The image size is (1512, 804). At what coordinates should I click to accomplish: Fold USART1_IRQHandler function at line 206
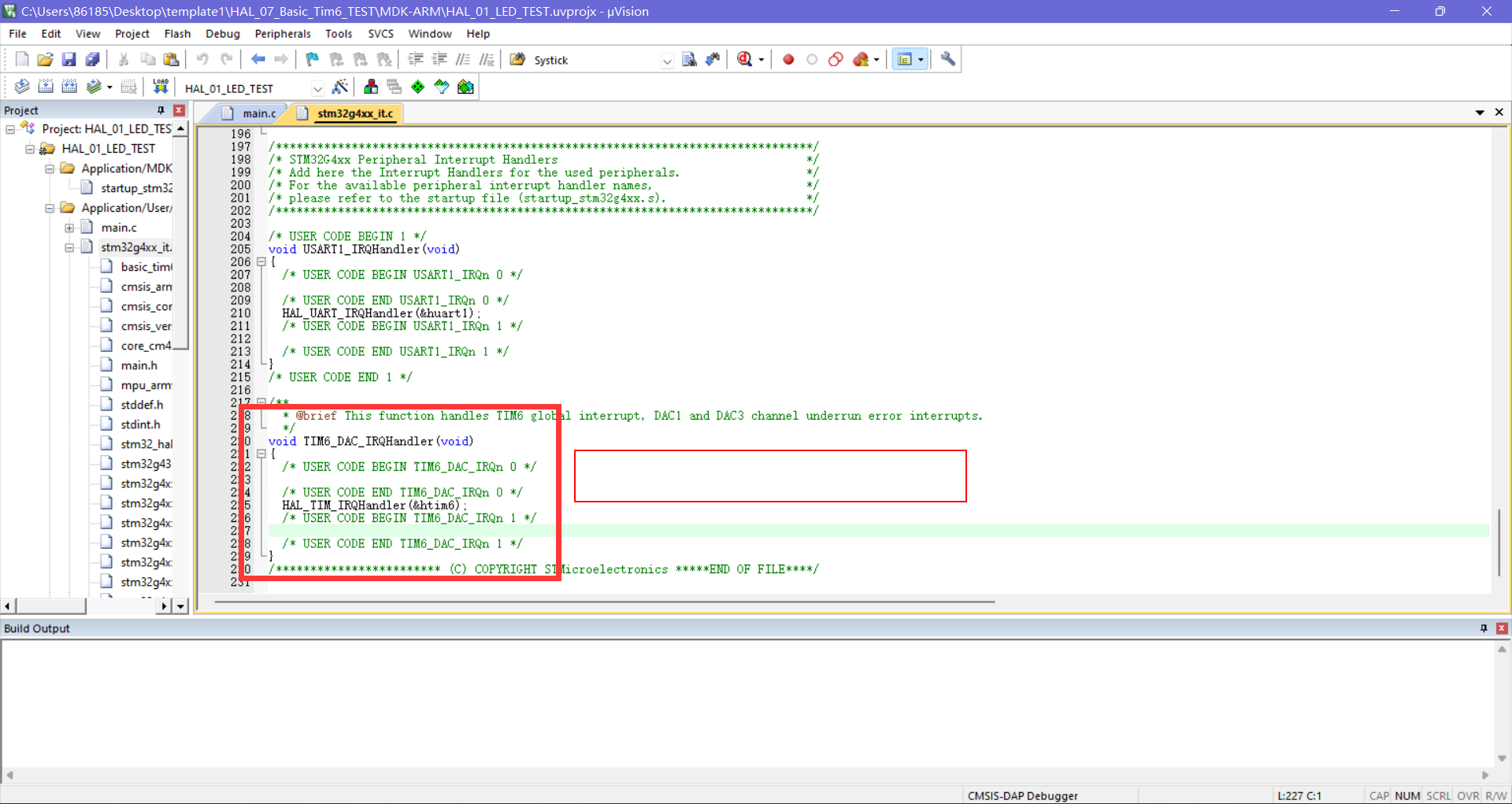tap(261, 262)
